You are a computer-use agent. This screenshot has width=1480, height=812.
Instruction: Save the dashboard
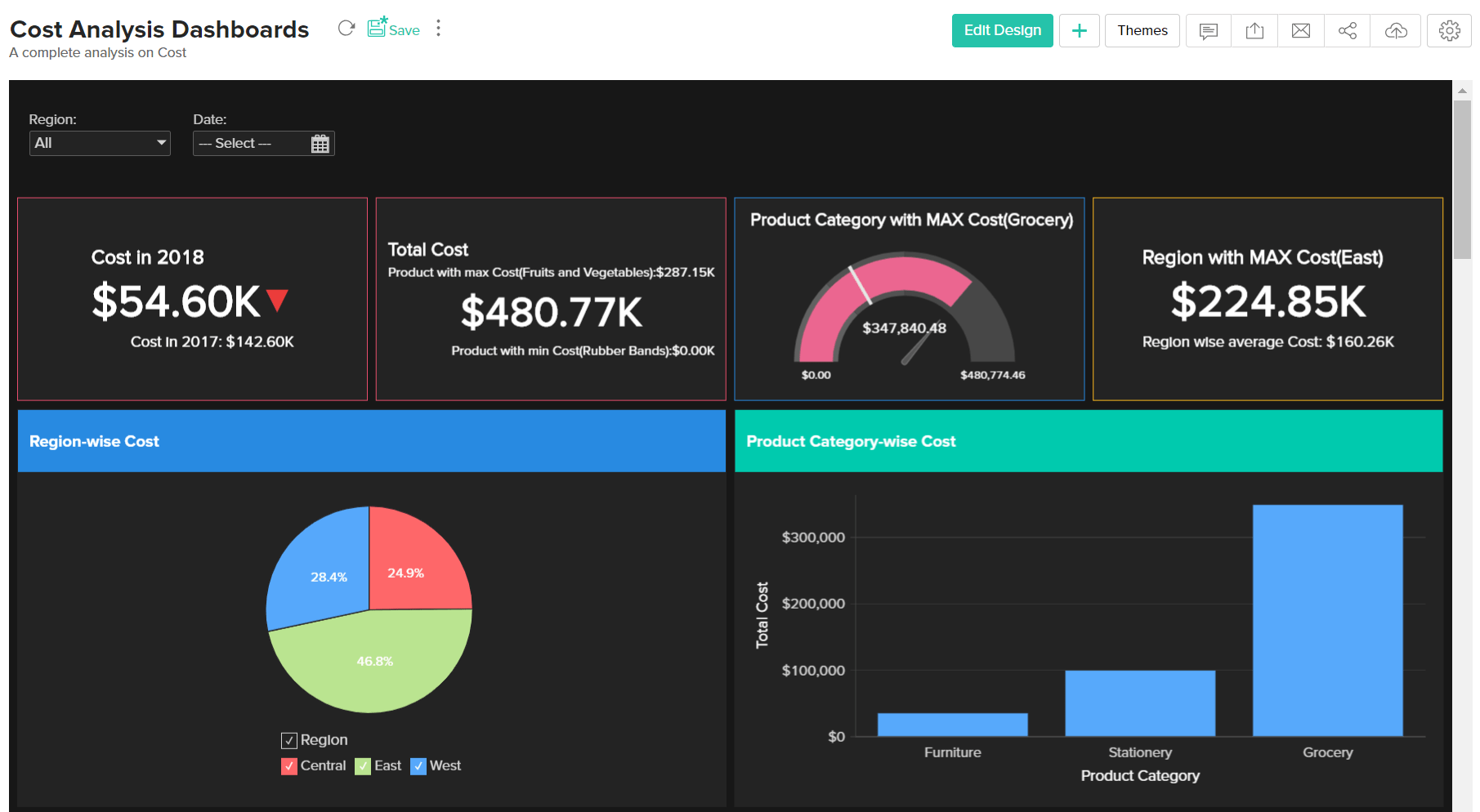coord(394,27)
